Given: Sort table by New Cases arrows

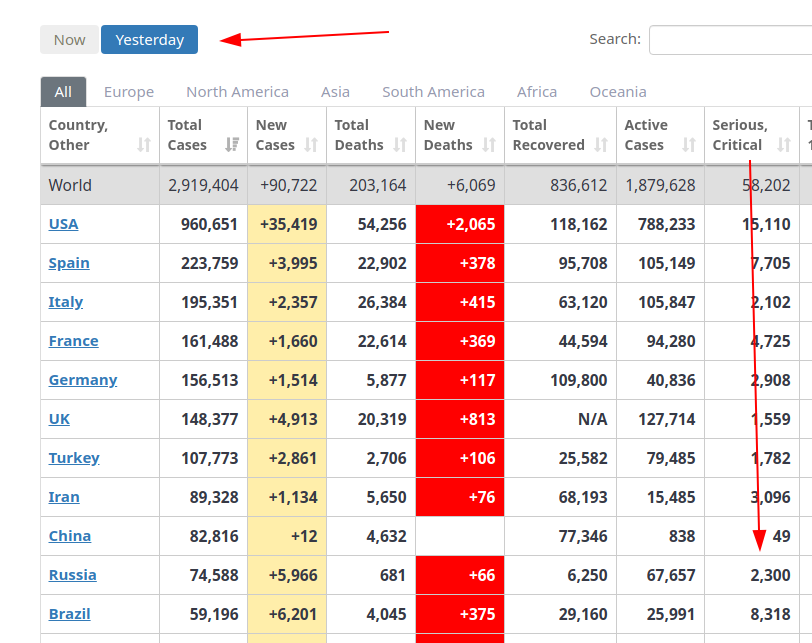Looking at the screenshot, I should 311,145.
